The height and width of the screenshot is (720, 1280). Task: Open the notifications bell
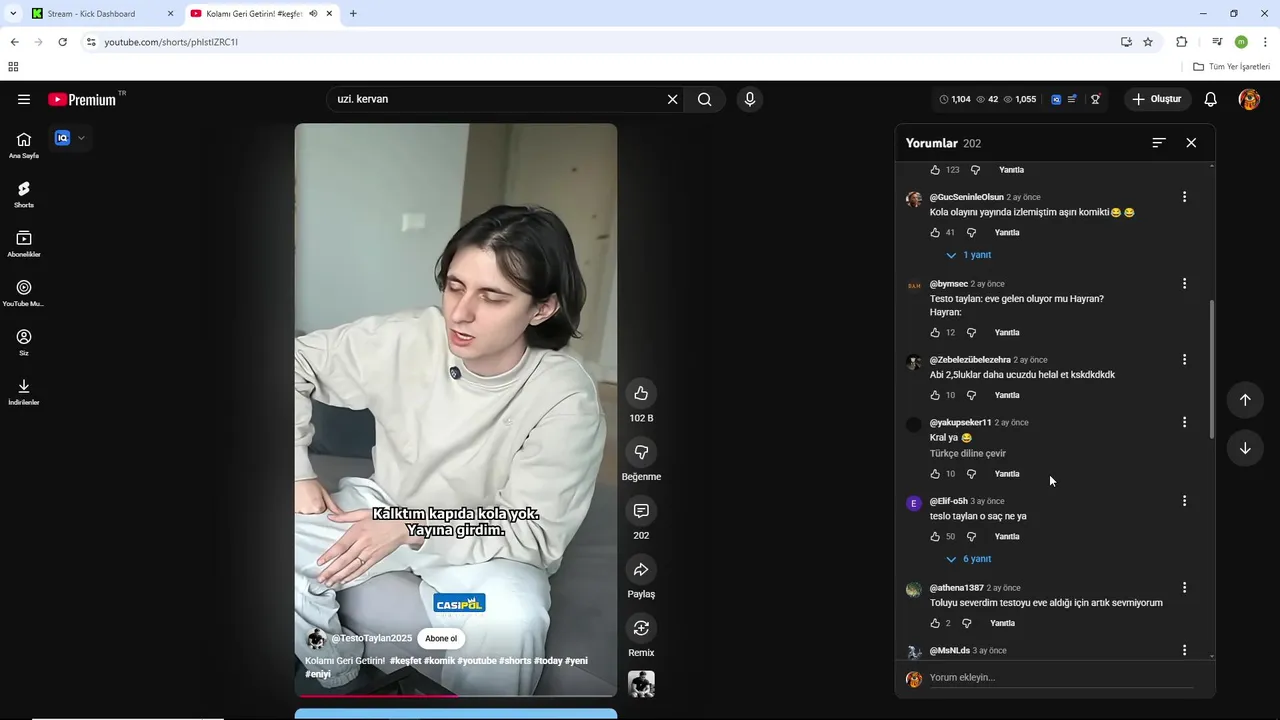[1210, 99]
